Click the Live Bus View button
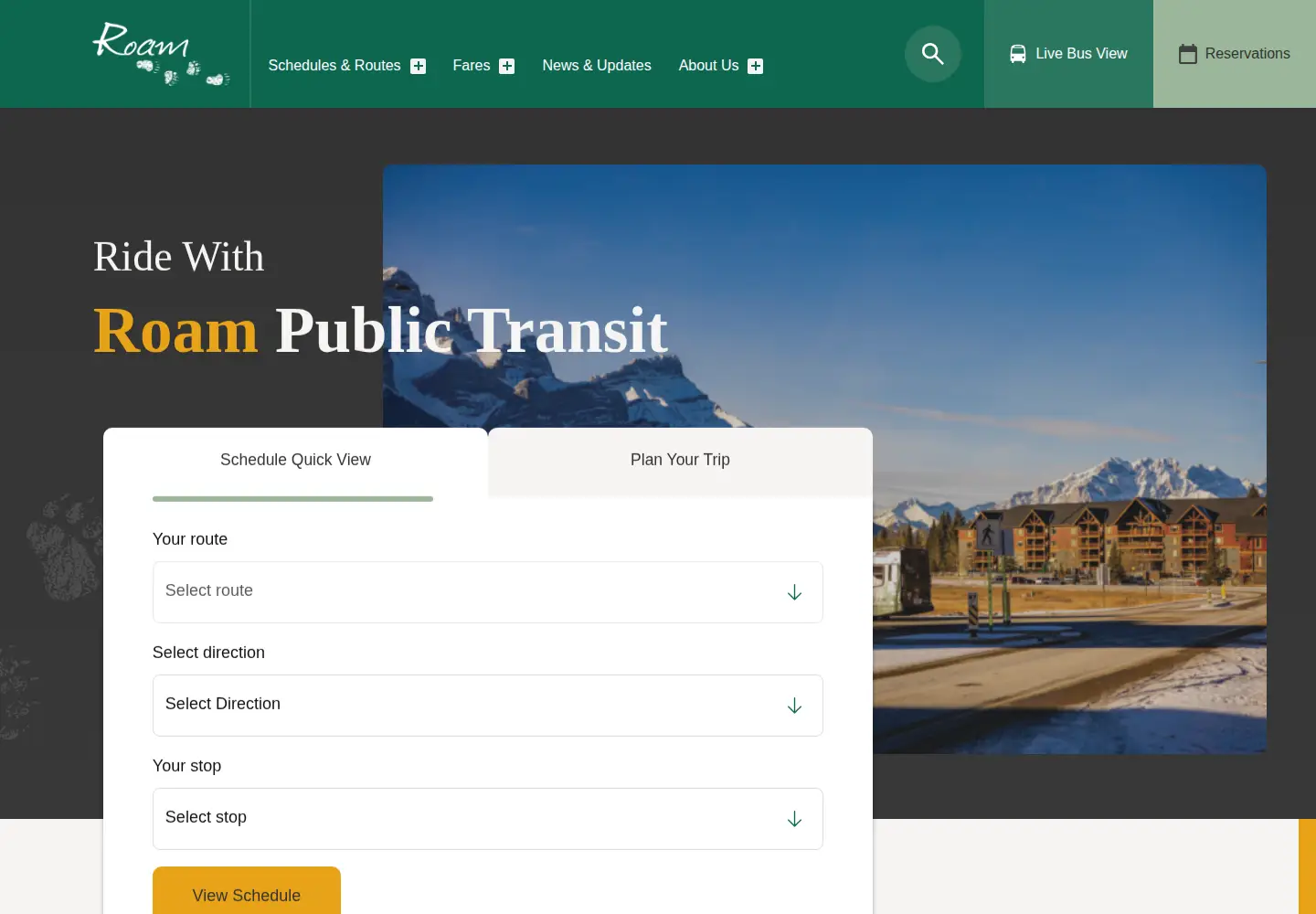The width and height of the screenshot is (1316, 914). (x=1068, y=54)
